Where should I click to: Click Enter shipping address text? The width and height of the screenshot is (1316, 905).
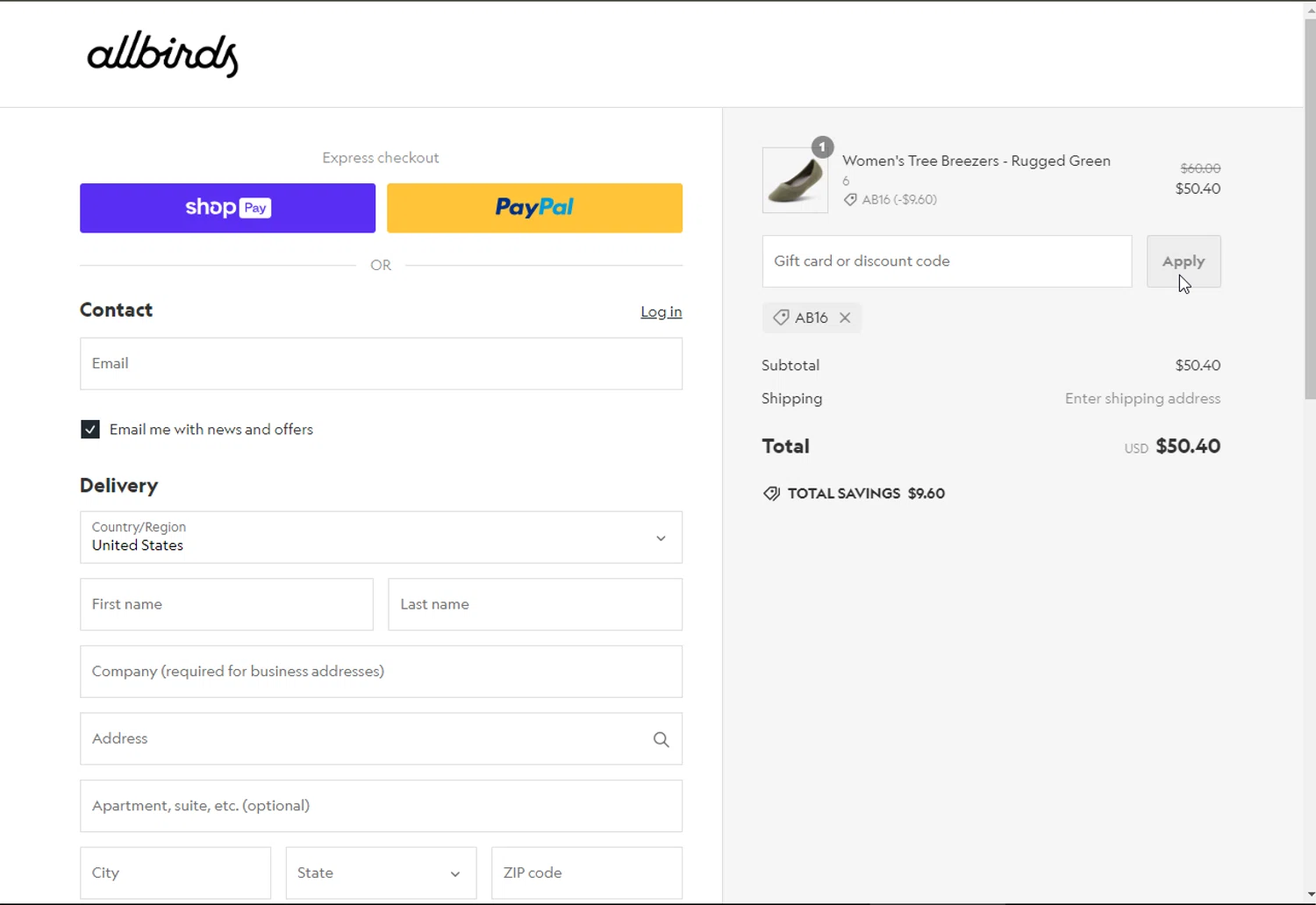pos(1142,398)
